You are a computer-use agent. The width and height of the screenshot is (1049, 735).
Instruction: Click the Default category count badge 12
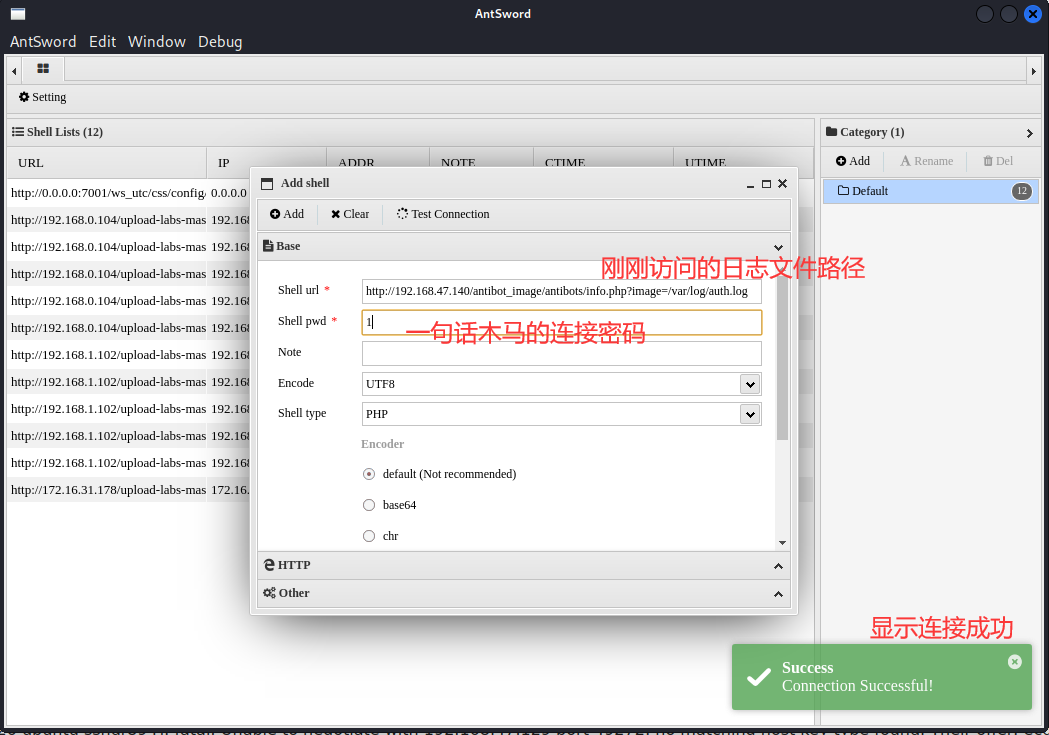pyautogui.click(x=1022, y=191)
